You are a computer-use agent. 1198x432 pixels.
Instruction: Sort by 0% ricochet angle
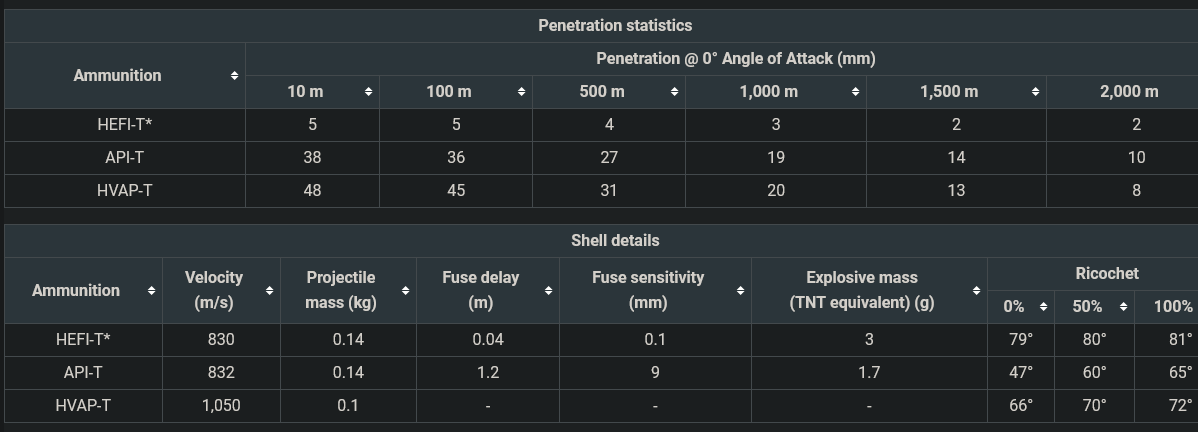[x=1043, y=307]
